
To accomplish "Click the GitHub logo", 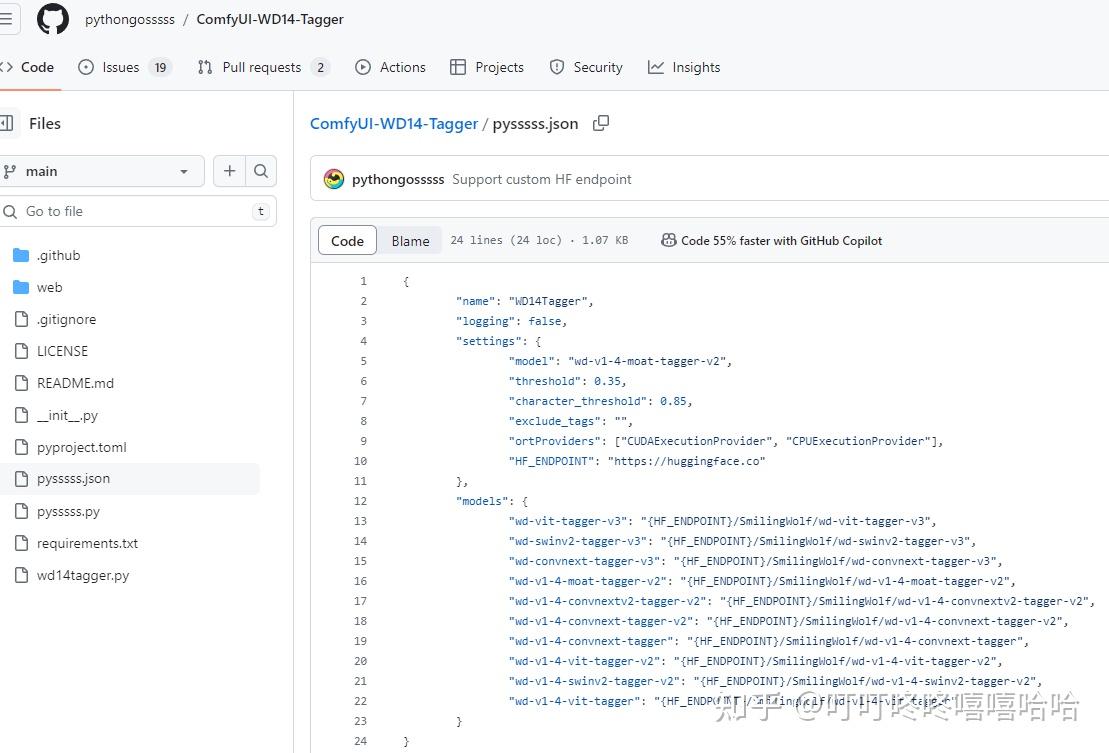I will coord(52,18).
